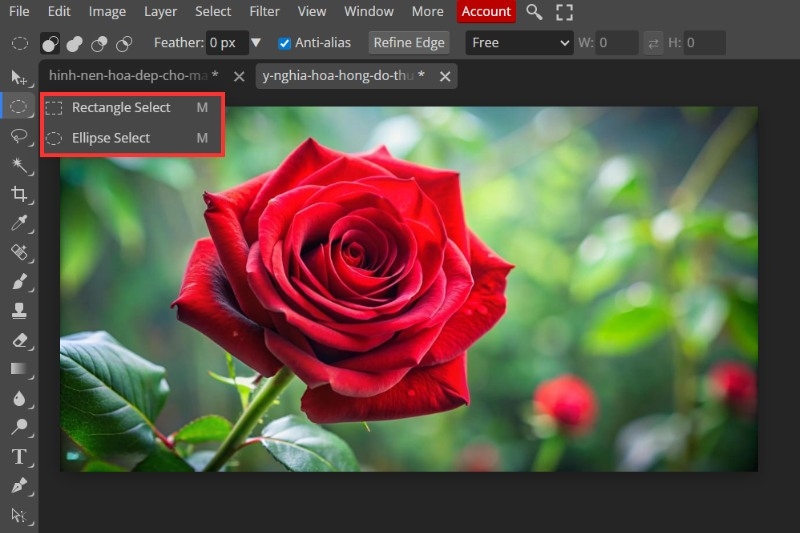The image size is (800, 533).
Task: Select the Clone Stamp tool
Action: (19, 310)
